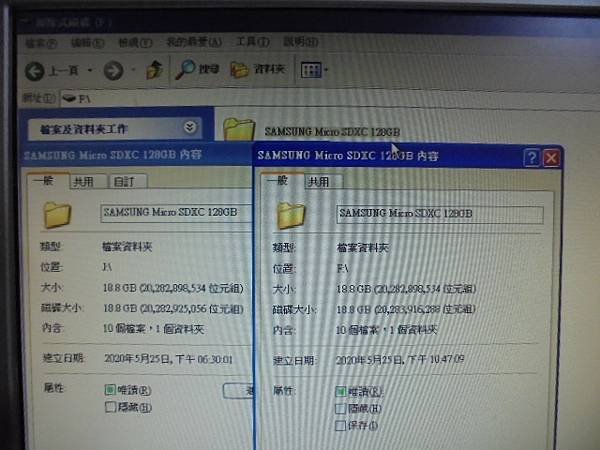
Task: Go back with the Back arrow icon
Action: point(34,71)
